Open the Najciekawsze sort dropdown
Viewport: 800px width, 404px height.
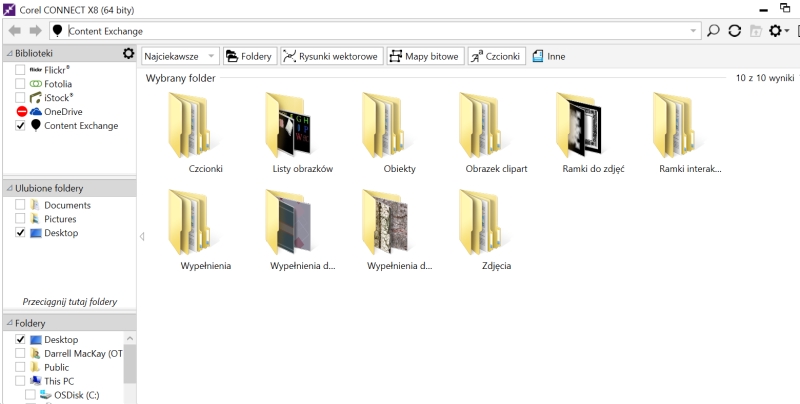(x=180, y=56)
